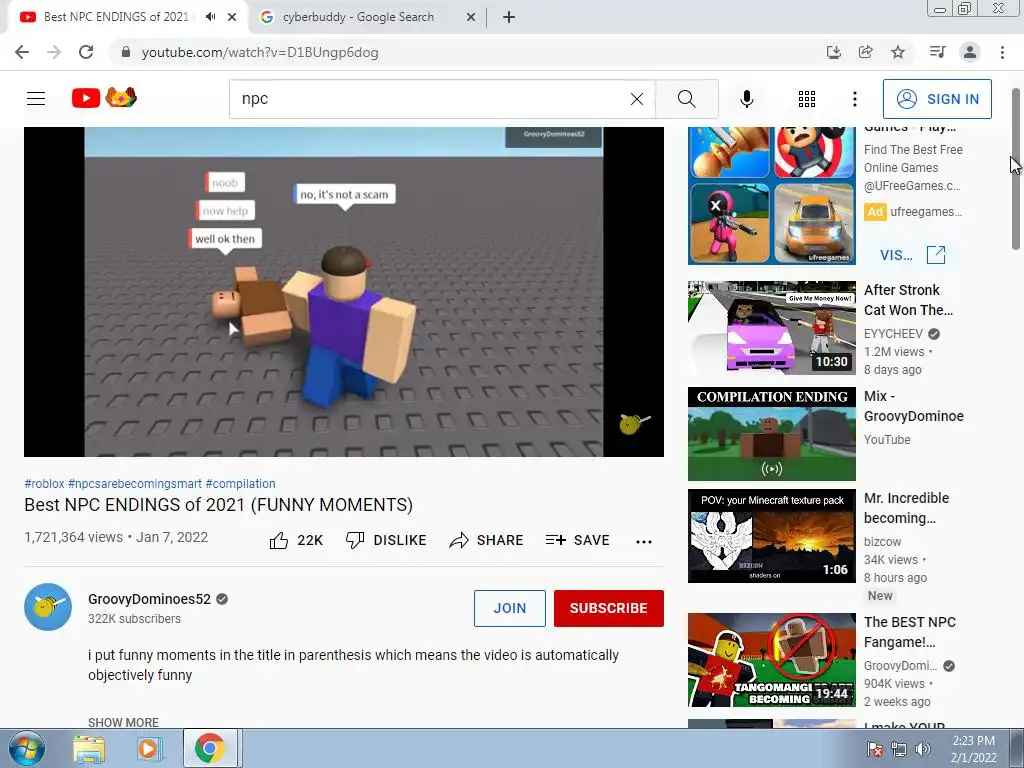Open the media control icon in Chrome toolbar
Viewport: 1024px width, 768px height.
(x=937, y=52)
